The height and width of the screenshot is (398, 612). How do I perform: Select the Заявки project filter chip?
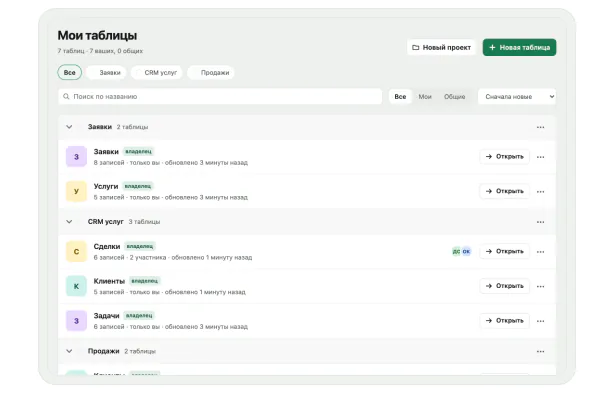coord(106,73)
